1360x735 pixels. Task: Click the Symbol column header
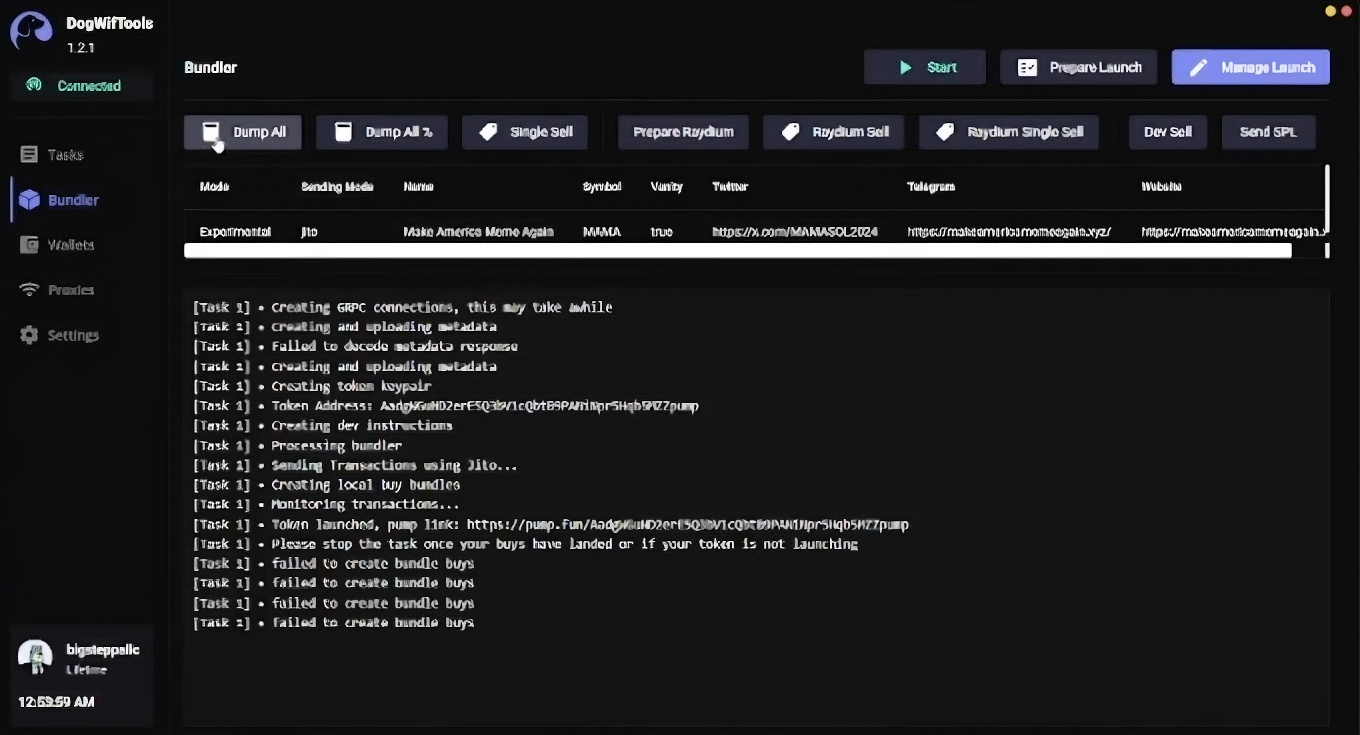(602, 187)
